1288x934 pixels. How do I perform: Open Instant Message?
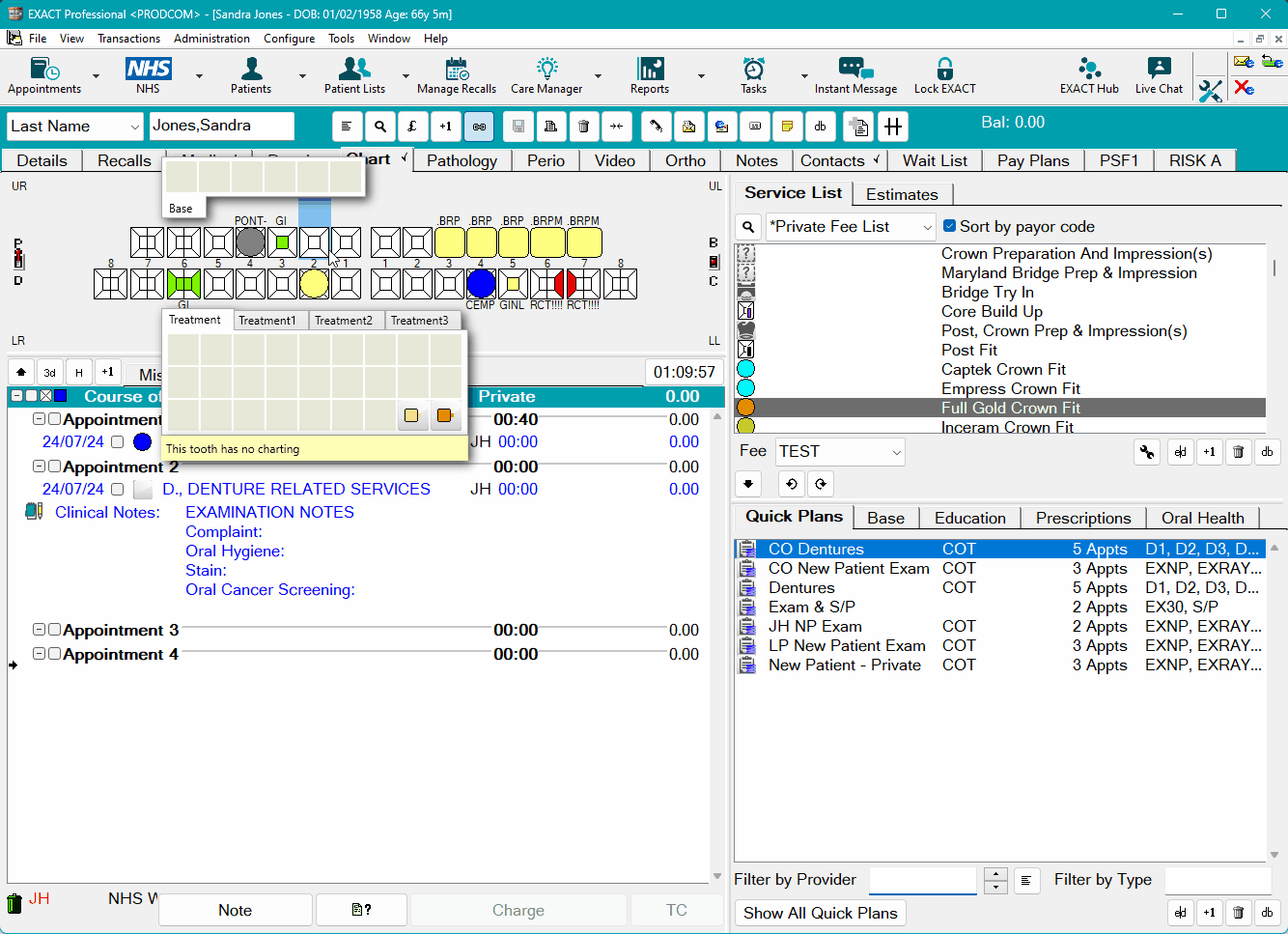click(x=855, y=75)
